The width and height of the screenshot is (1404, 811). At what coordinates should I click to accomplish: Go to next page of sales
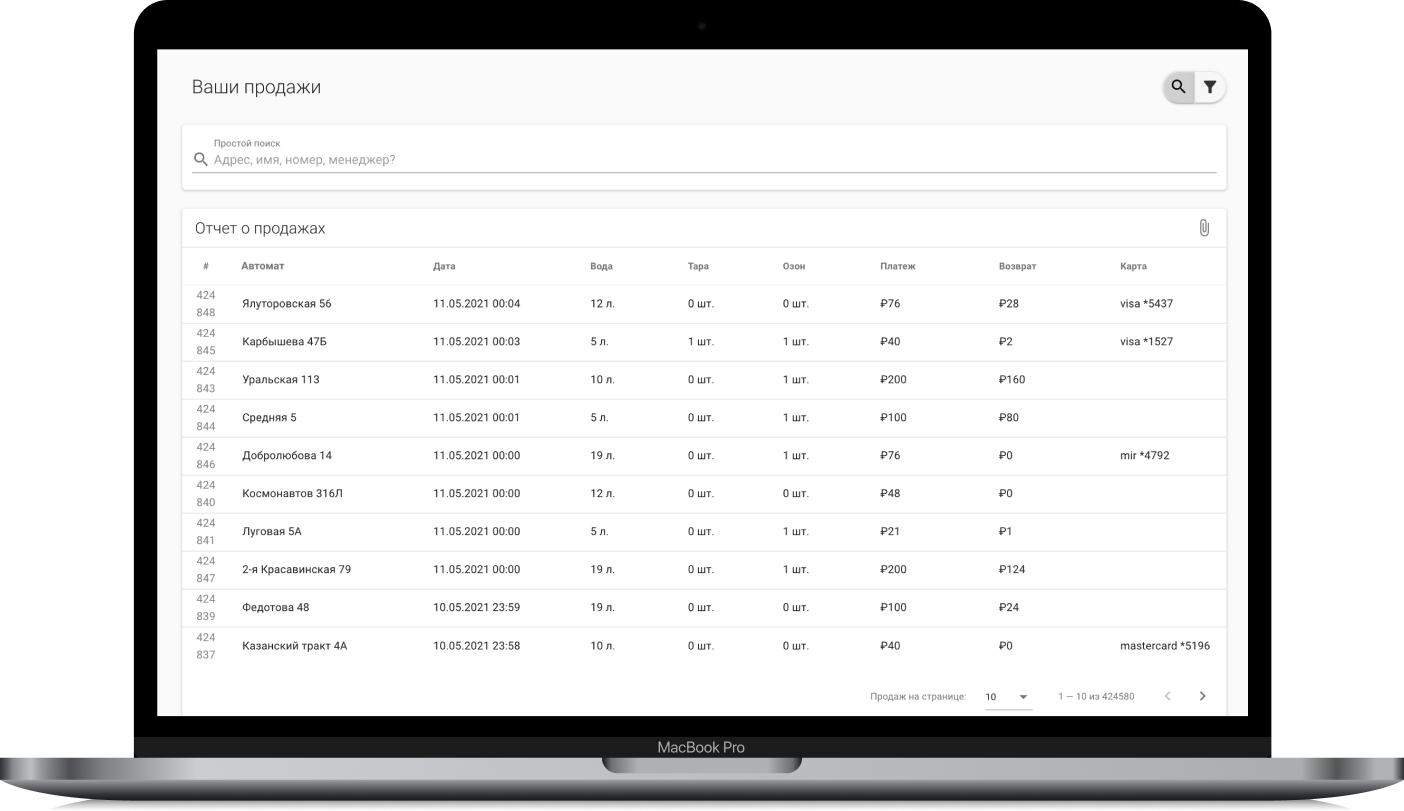point(1203,696)
